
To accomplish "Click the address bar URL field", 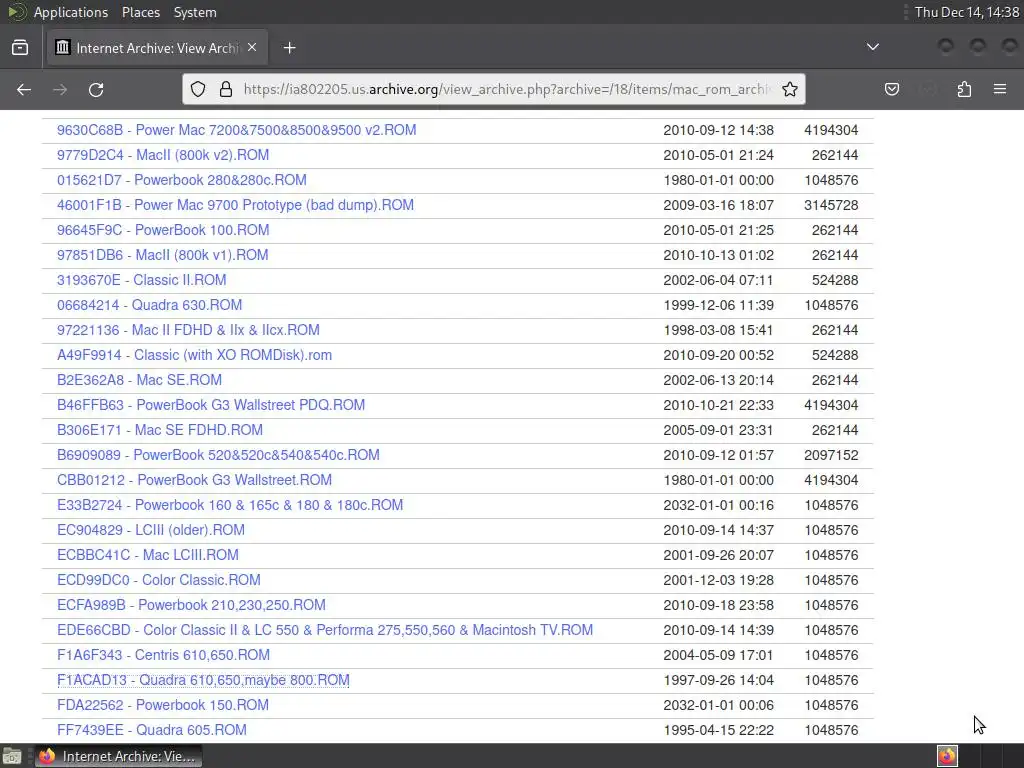I will pyautogui.click(x=507, y=89).
